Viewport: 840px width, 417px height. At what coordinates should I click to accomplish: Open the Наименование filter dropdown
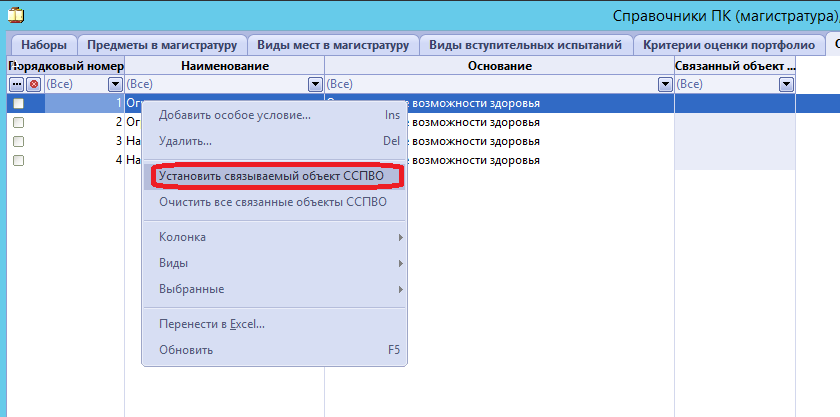click(x=316, y=84)
